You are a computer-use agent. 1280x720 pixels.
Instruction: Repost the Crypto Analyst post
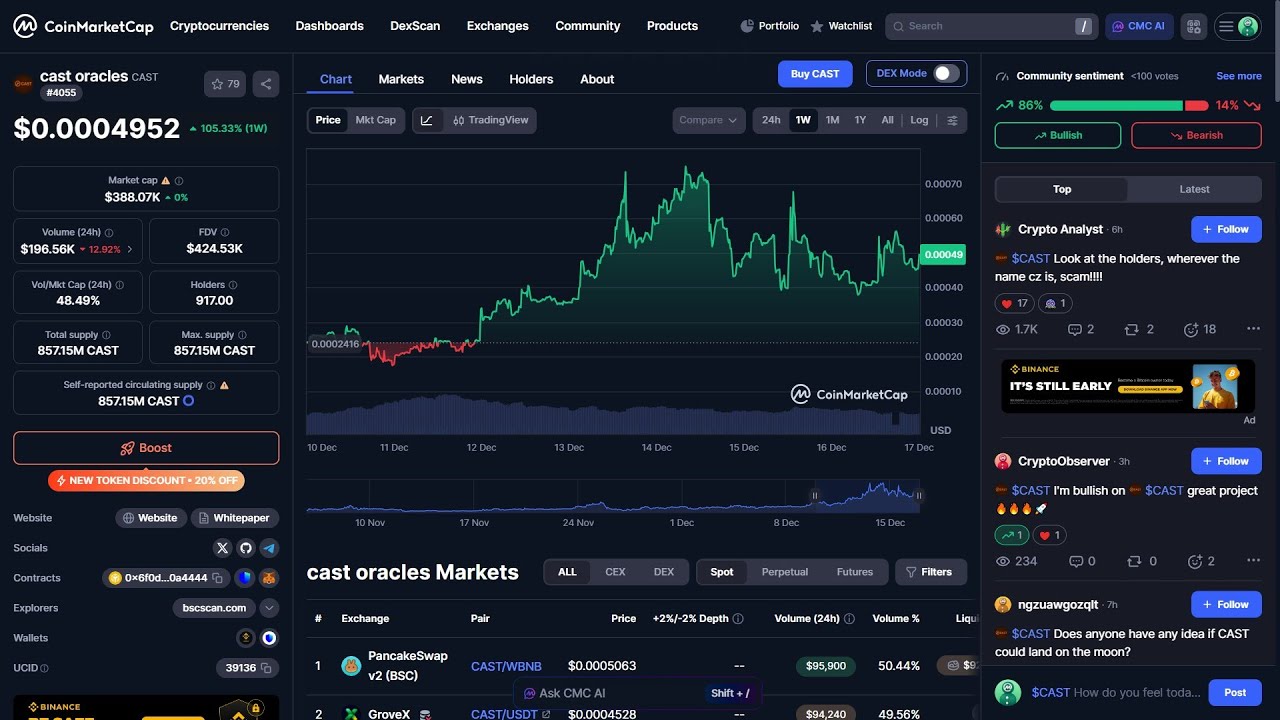1138,329
